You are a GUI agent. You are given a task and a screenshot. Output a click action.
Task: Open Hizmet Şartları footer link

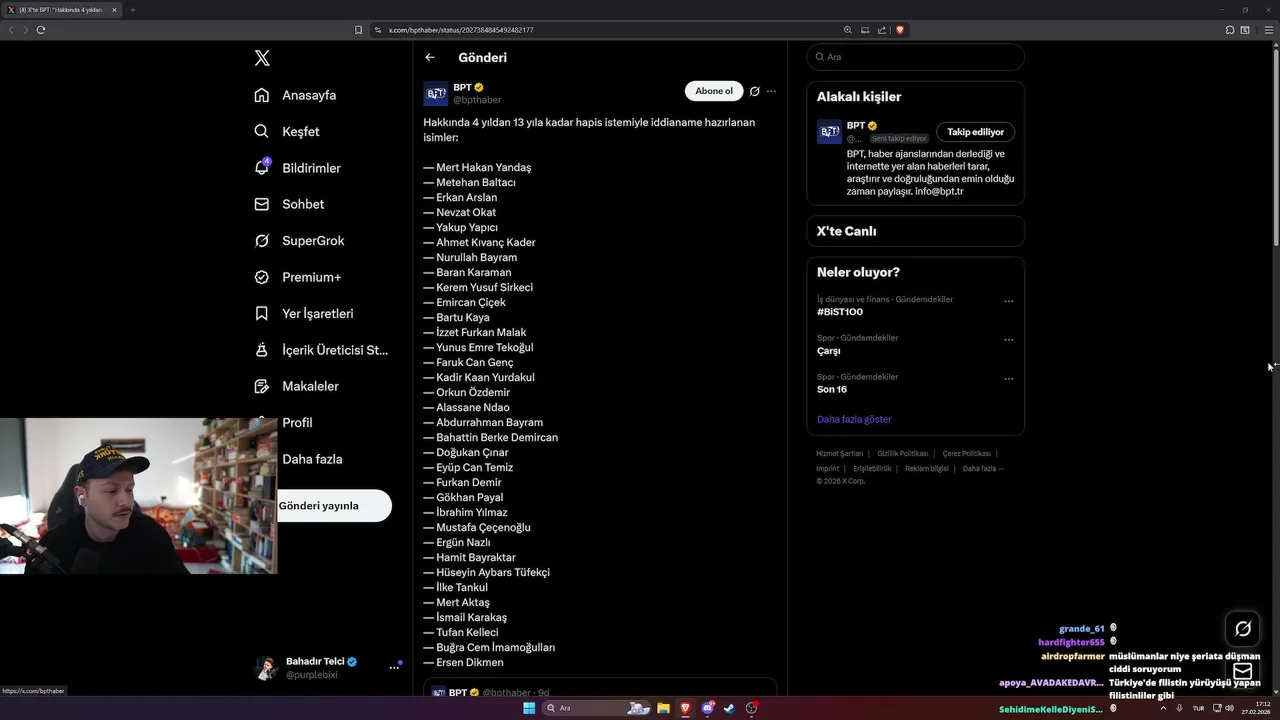pyautogui.click(x=839, y=454)
